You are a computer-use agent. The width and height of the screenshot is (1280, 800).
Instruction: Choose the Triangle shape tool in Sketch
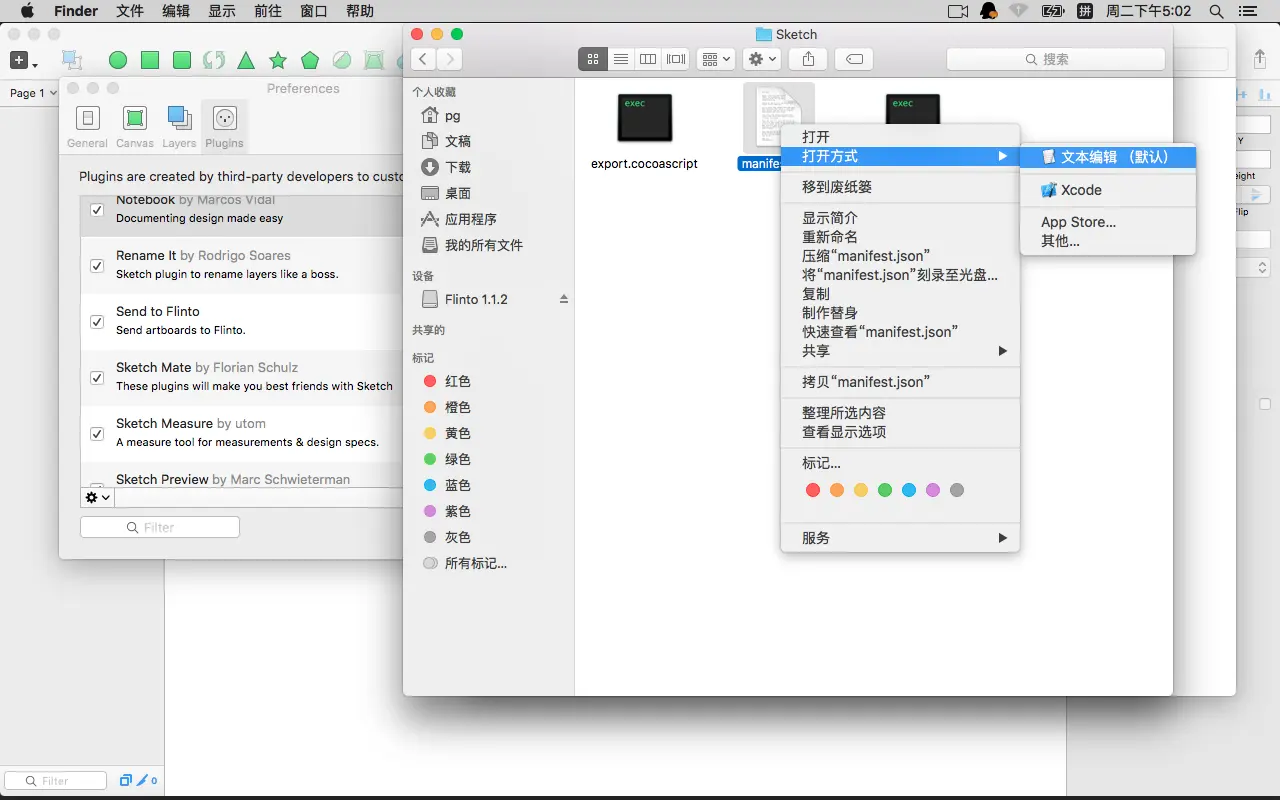click(x=246, y=60)
